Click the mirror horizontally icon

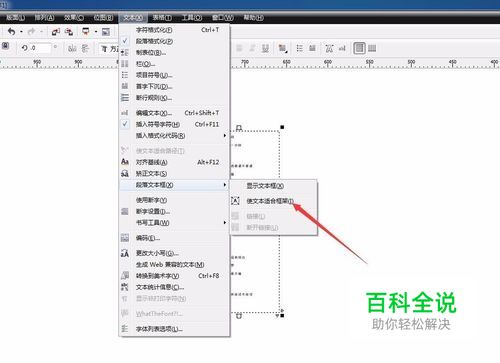(x=72, y=49)
